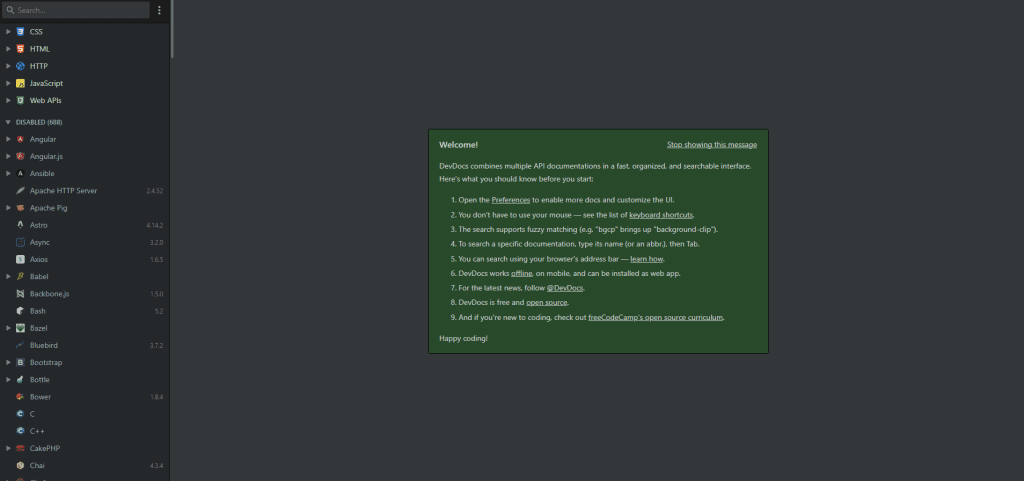The height and width of the screenshot is (481, 1024).
Task: Expand the Web APIs documentation arrow
Action: (8, 101)
